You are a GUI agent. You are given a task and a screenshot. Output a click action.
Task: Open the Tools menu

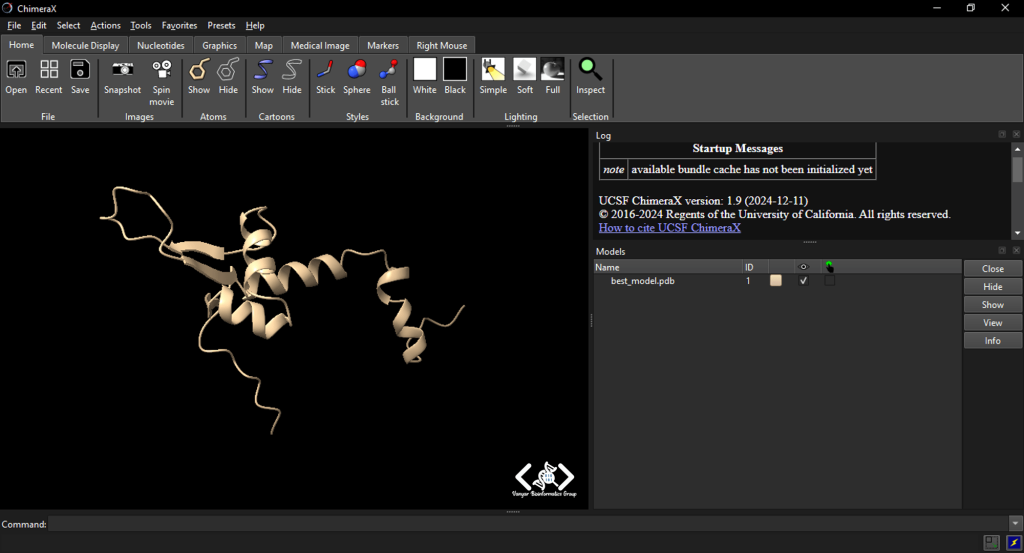point(140,25)
